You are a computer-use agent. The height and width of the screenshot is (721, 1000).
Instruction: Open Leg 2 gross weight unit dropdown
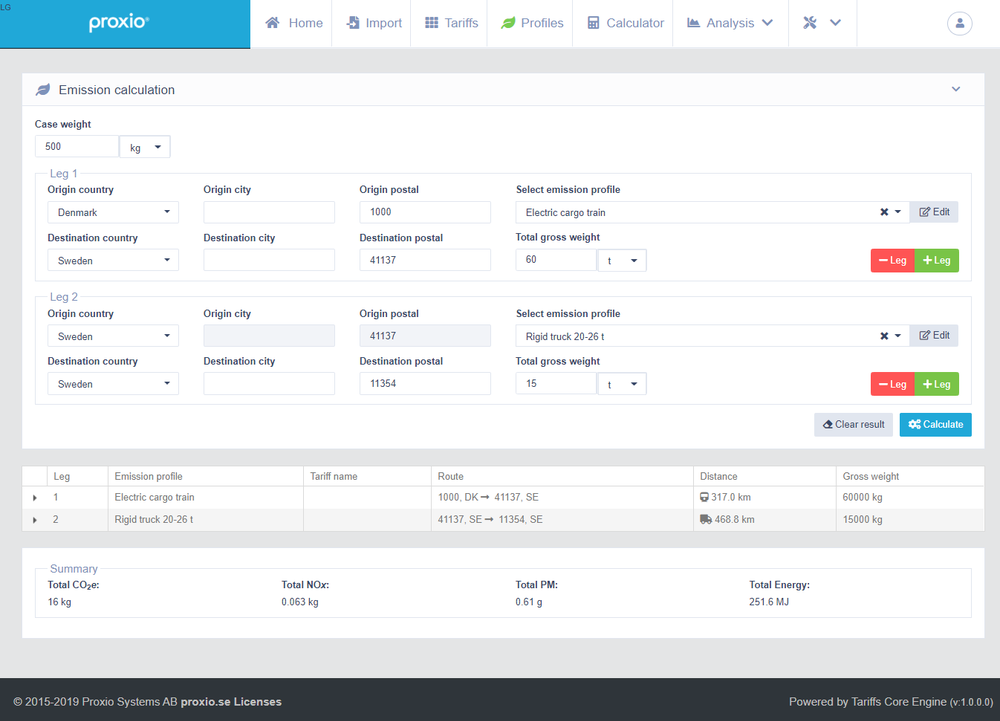coord(622,384)
